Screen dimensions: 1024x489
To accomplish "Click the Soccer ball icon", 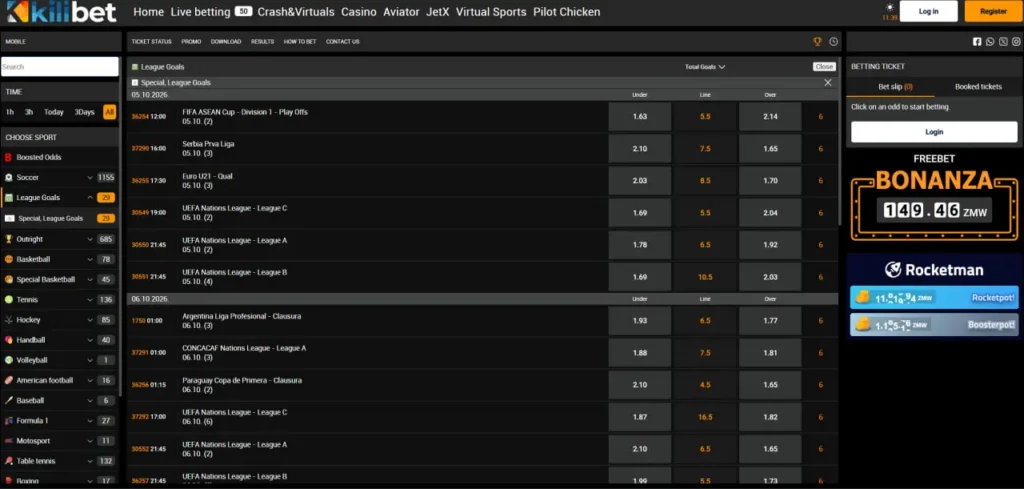I will (x=8, y=178).
